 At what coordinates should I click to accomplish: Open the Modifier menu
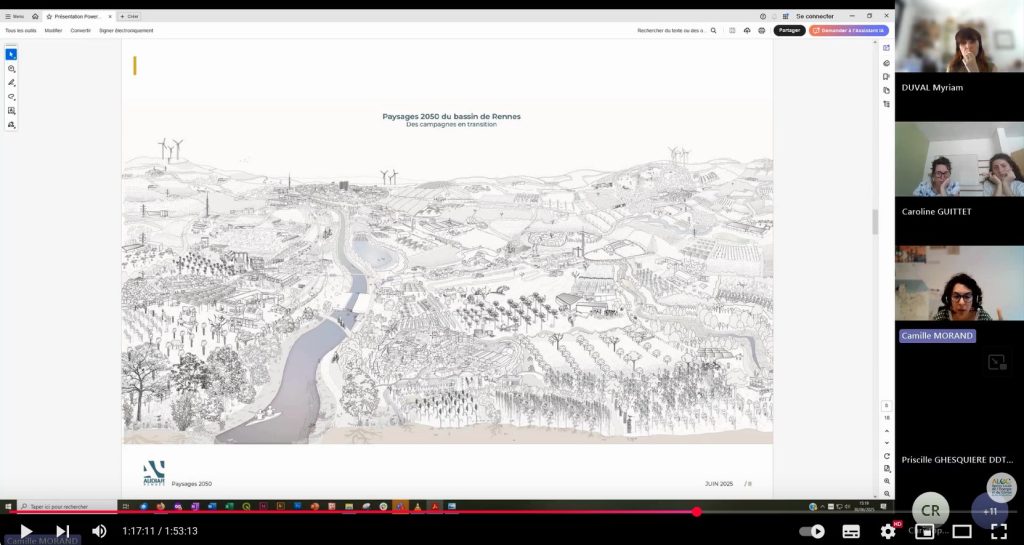coord(54,31)
